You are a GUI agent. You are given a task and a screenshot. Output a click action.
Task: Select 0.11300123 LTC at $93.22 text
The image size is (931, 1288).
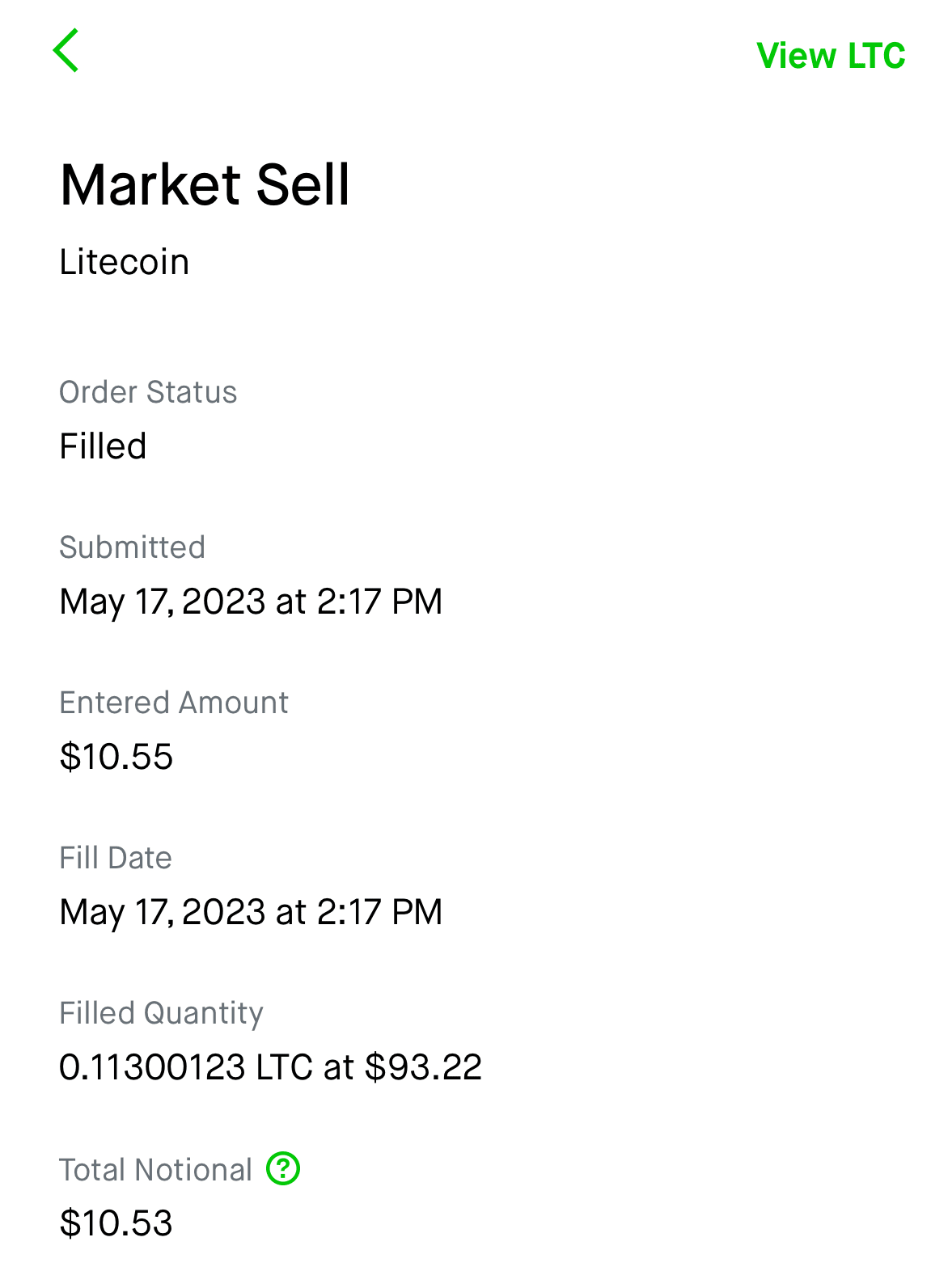[270, 1067]
